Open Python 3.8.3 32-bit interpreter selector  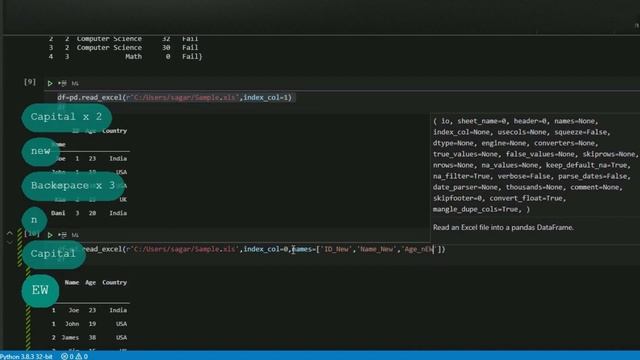click(x=27, y=356)
